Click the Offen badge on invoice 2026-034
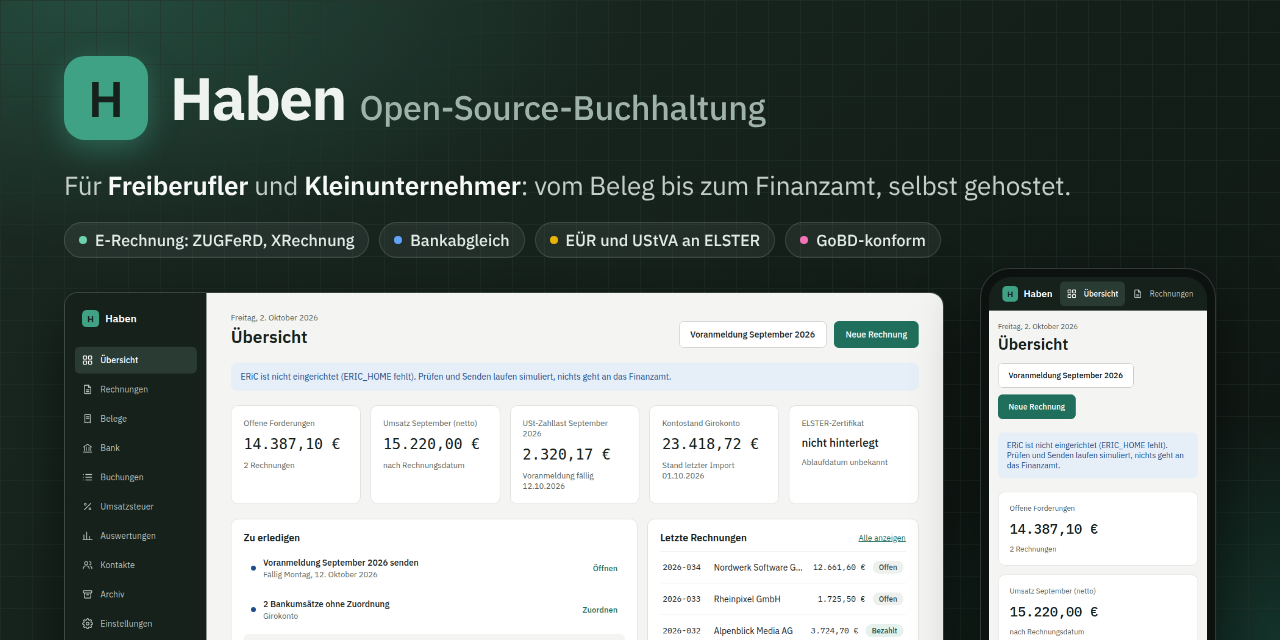Viewport: 1280px width, 640px height. 888,567
